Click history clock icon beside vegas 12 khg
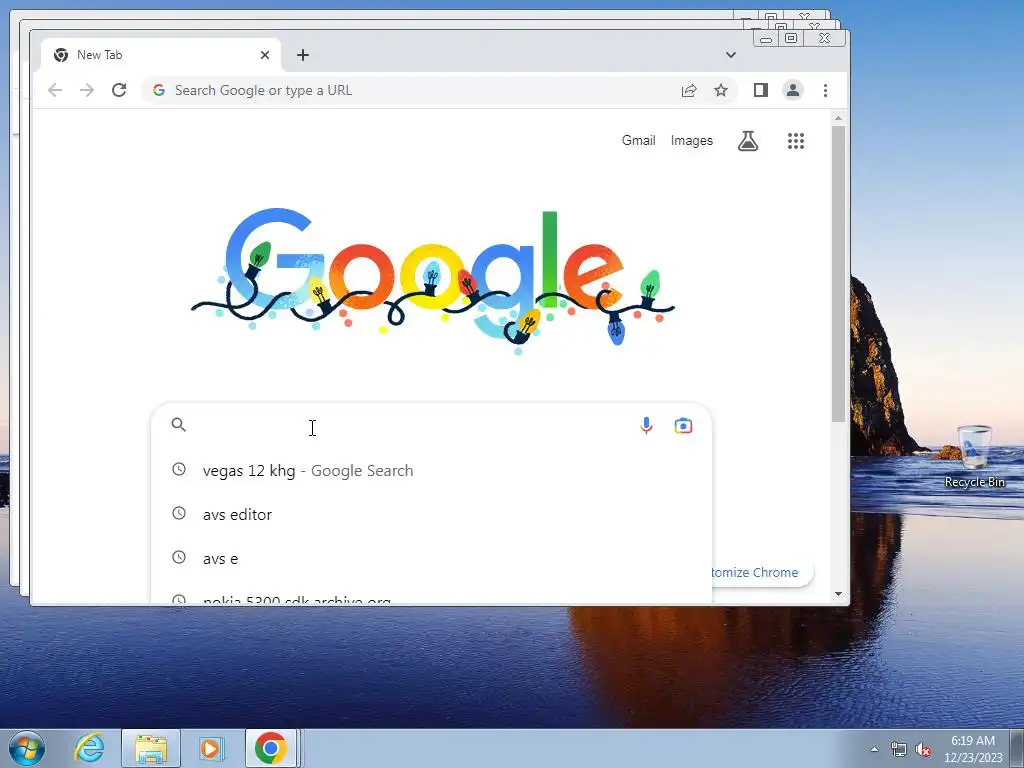Image resolution: width=1024 pixels, height=768 pixels. 178,470
